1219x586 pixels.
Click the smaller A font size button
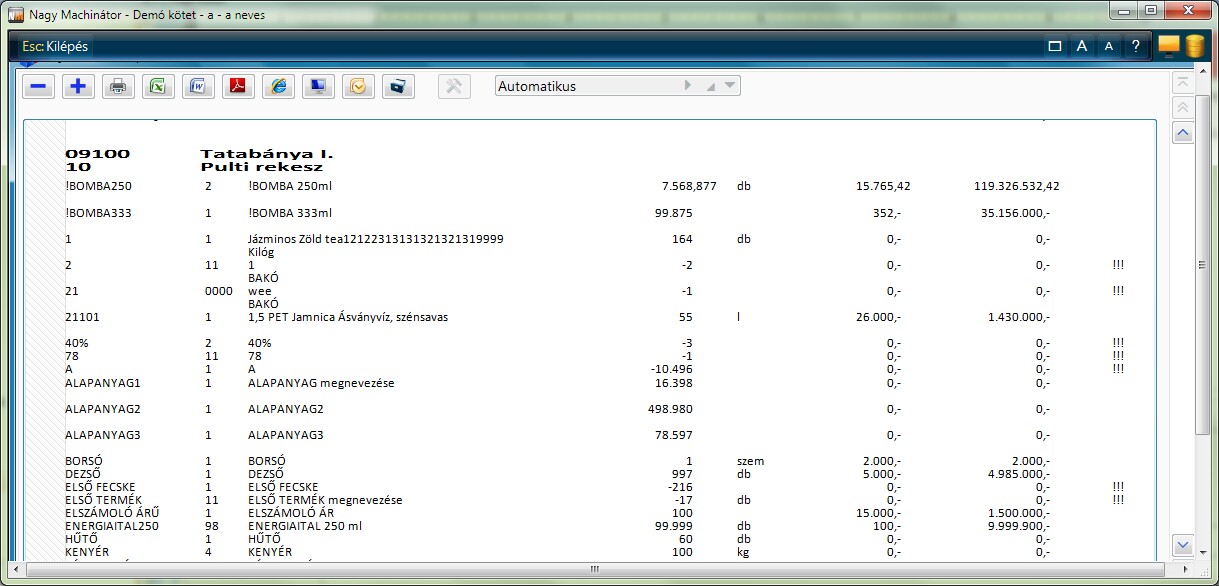[1108, 46]
